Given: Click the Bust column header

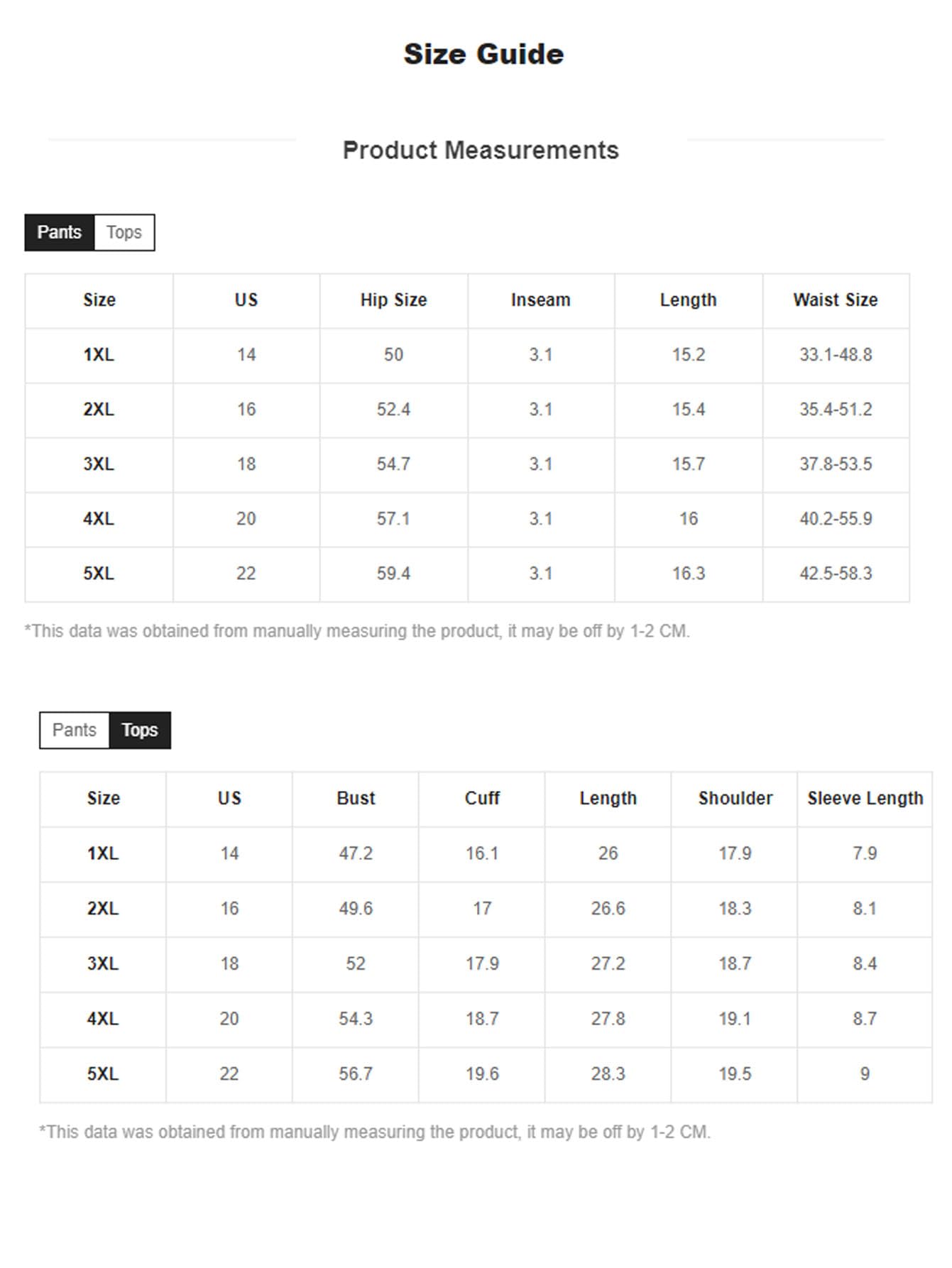Looking at the screenshot, I should (356, 799).
